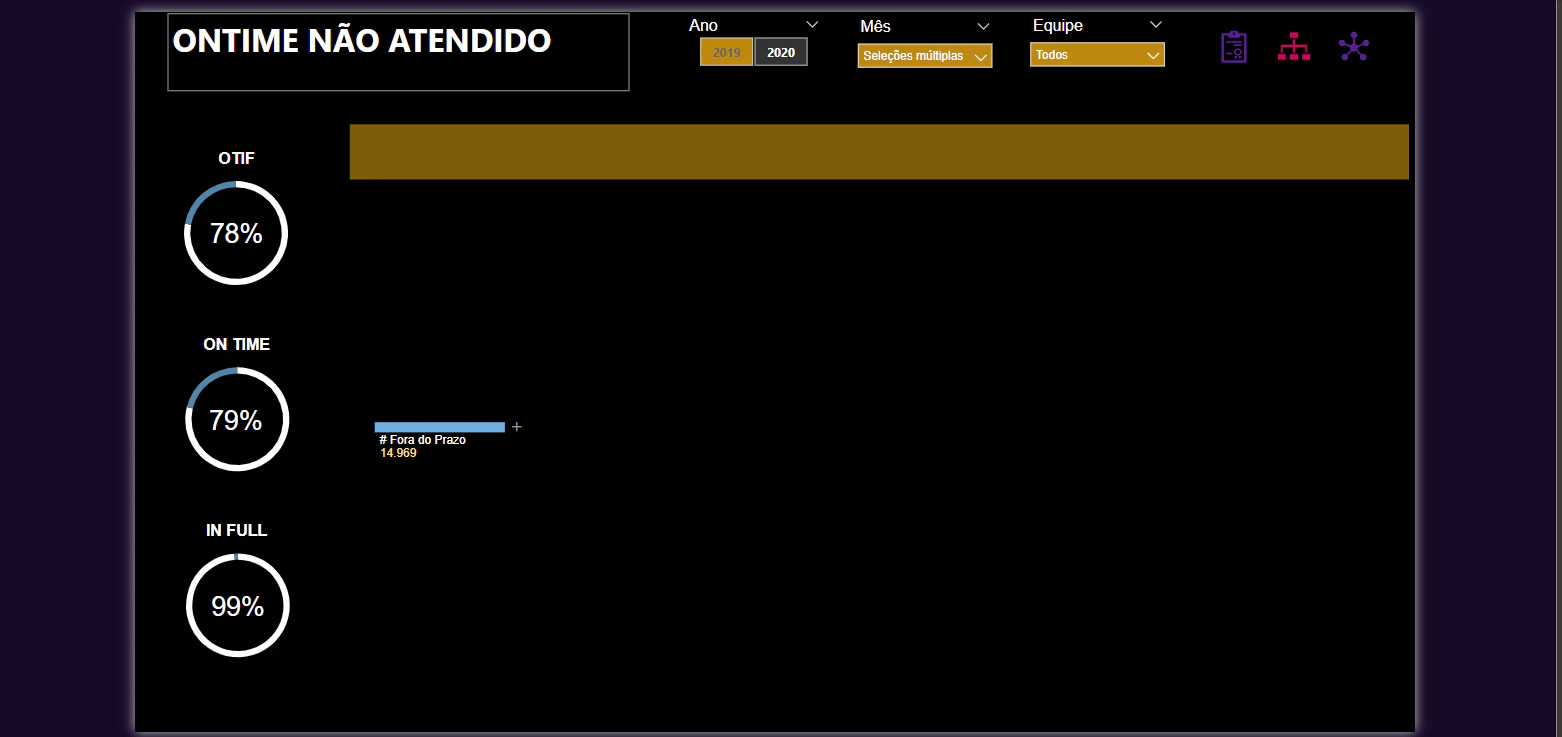Click the 'Equipe' slicer title

[x=1058, y=26]
